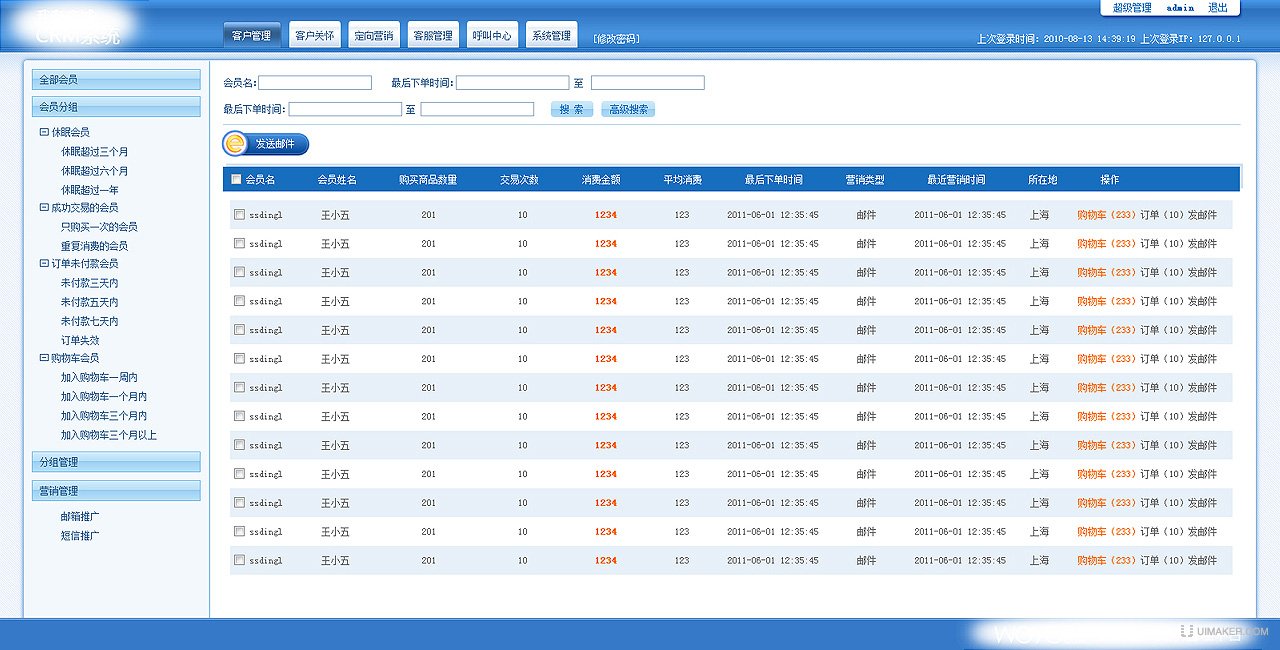
Task: Click the [修改密码] link
Action: (616, 39)
